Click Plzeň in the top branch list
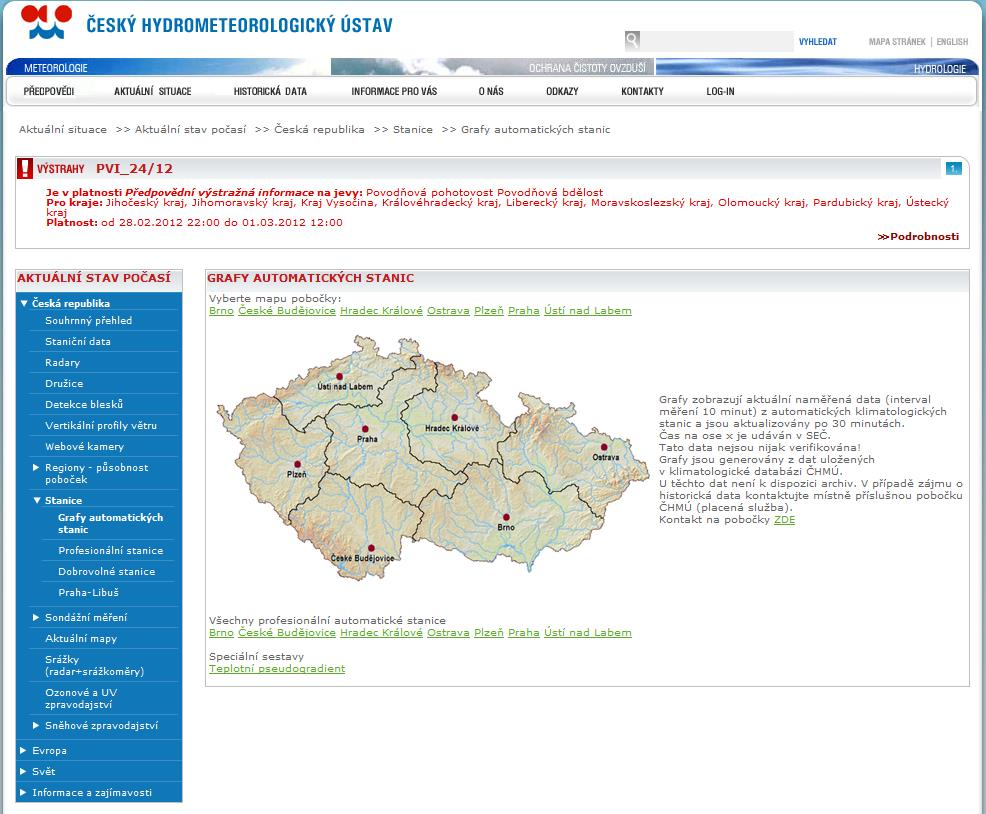Image resolution: width=986 pixels, height=814 pixels. (x=489, y=311)
